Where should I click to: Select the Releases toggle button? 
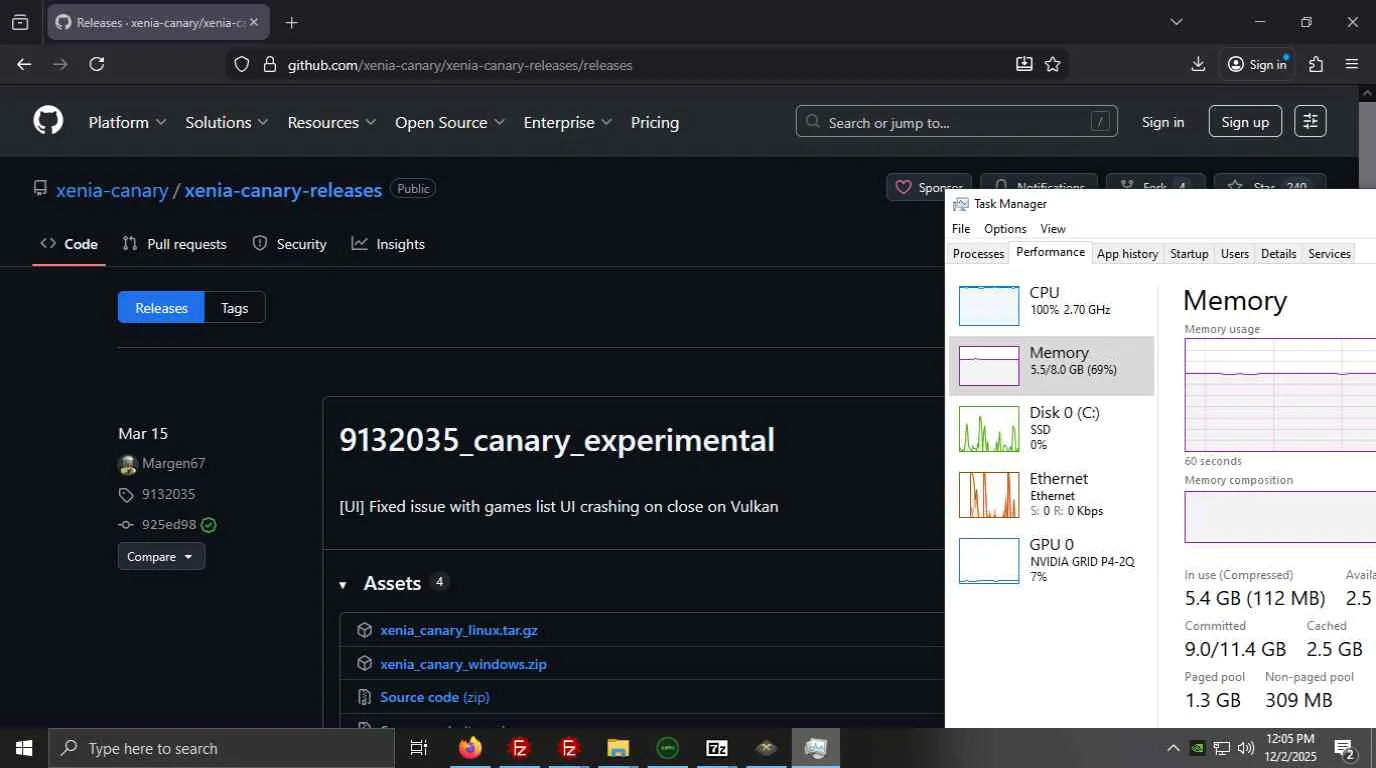point(161,308)
